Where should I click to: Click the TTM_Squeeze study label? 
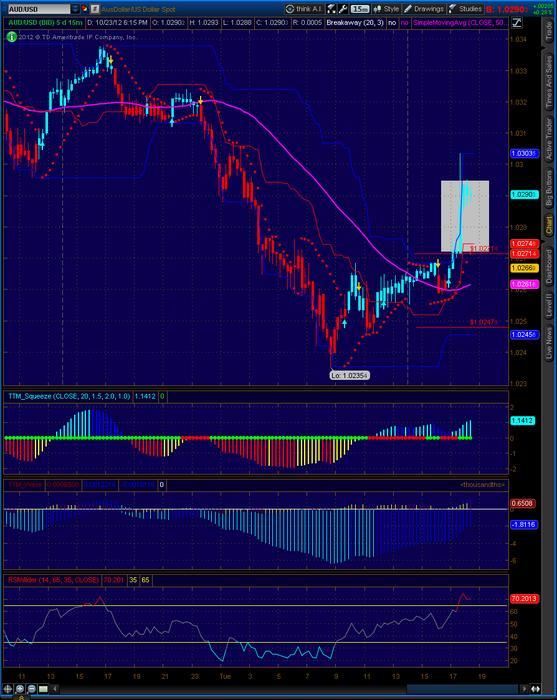tap(69, 396)
